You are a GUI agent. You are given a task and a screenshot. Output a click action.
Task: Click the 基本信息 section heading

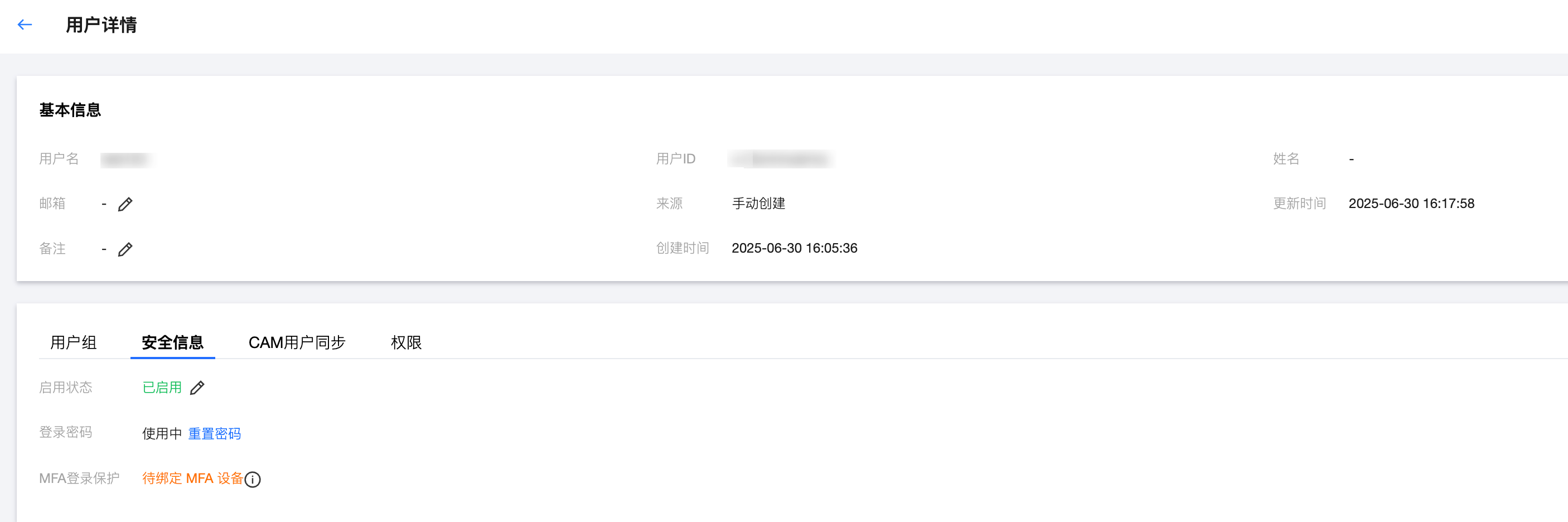[x=70, y=110]
